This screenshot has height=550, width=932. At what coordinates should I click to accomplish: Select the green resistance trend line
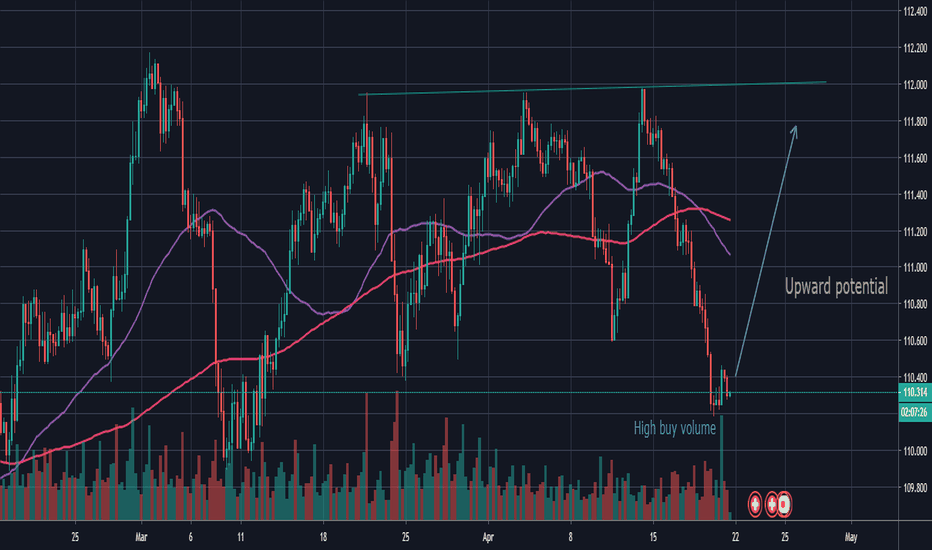tap(592, 88)
